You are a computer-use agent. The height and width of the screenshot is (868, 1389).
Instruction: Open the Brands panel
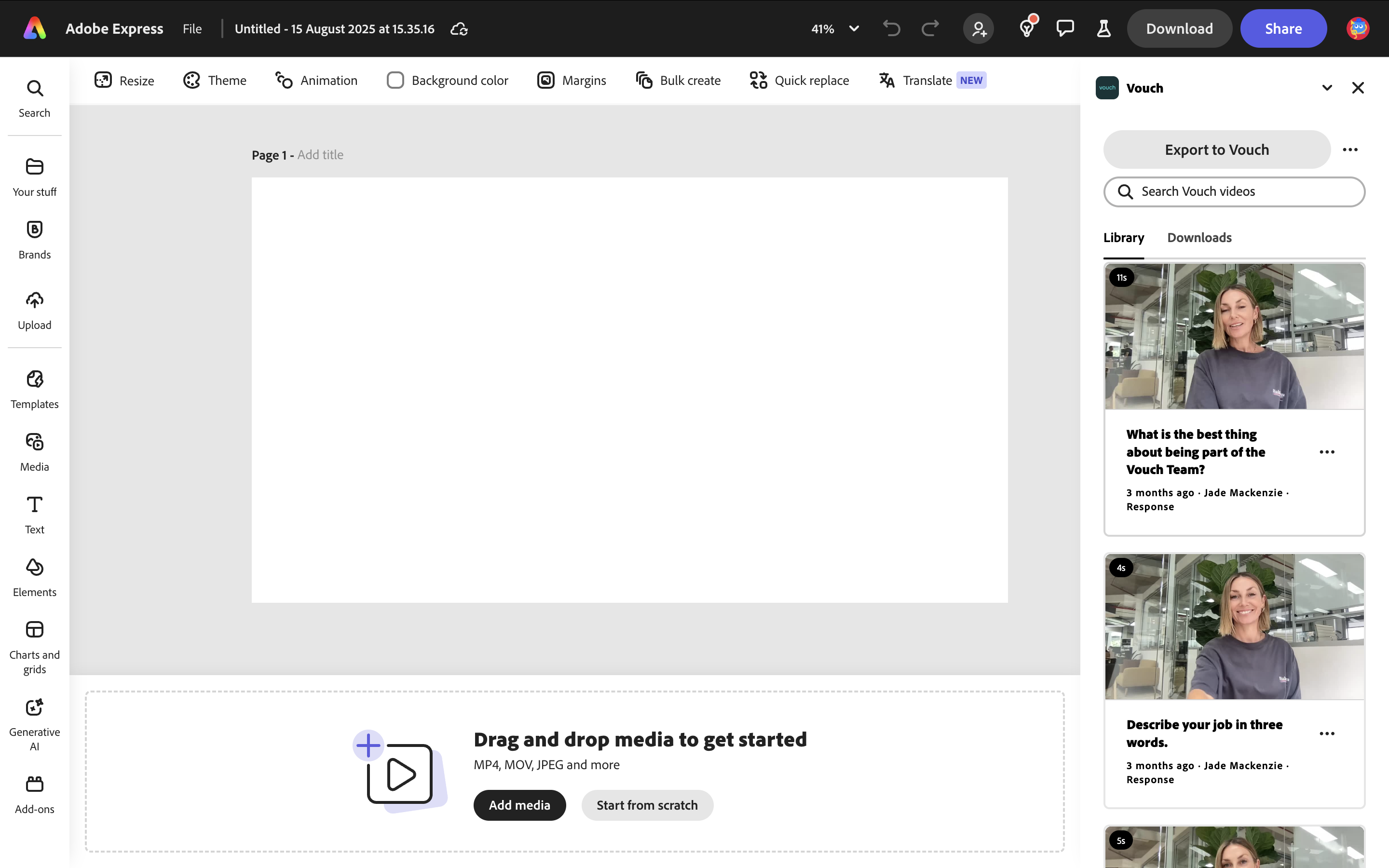(34, 240)
